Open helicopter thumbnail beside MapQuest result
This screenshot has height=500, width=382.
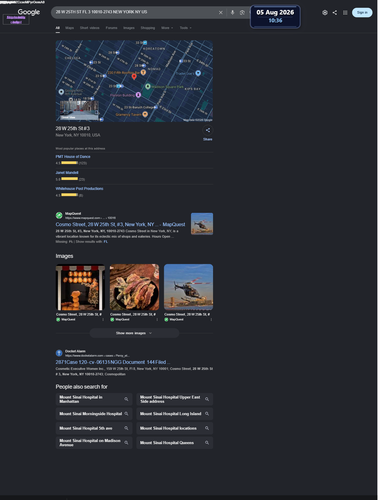[202, 224]
